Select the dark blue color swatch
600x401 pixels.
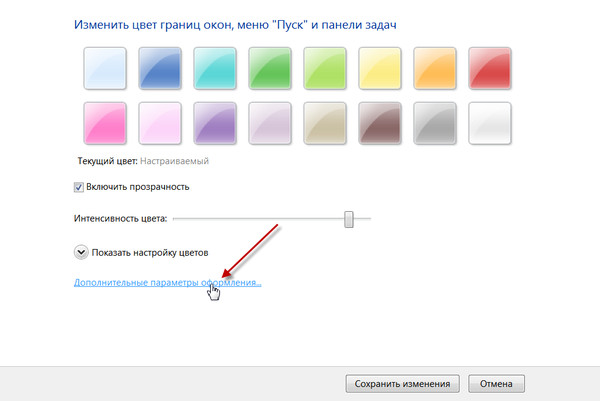[x=160, y=68]
